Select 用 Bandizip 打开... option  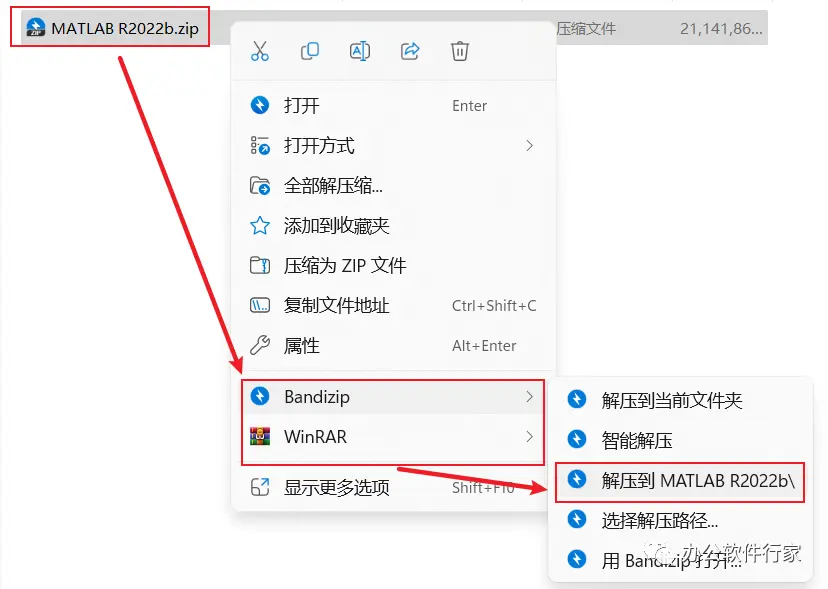click(680, 560)
